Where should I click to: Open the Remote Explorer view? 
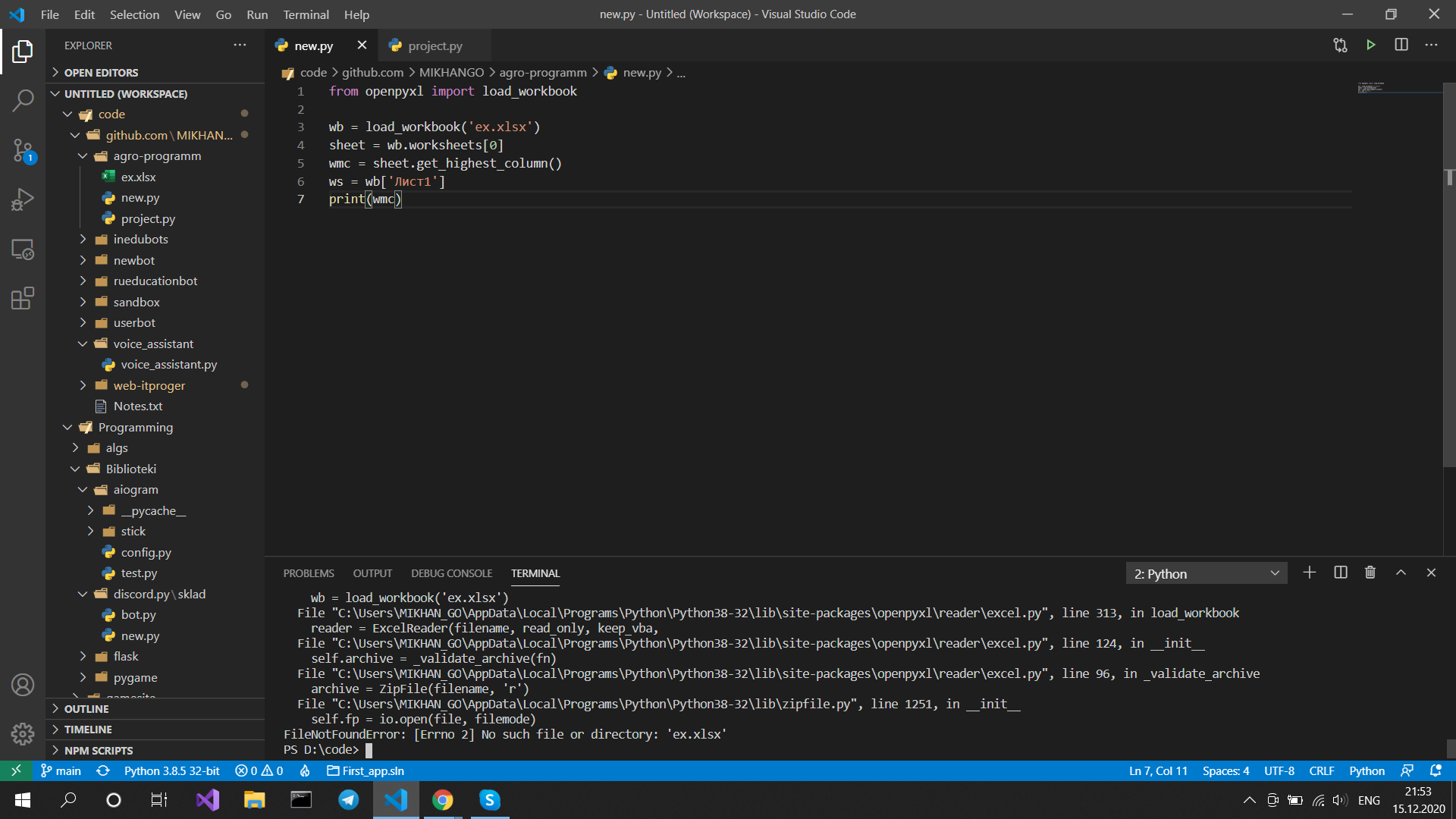tap(23, 249)
